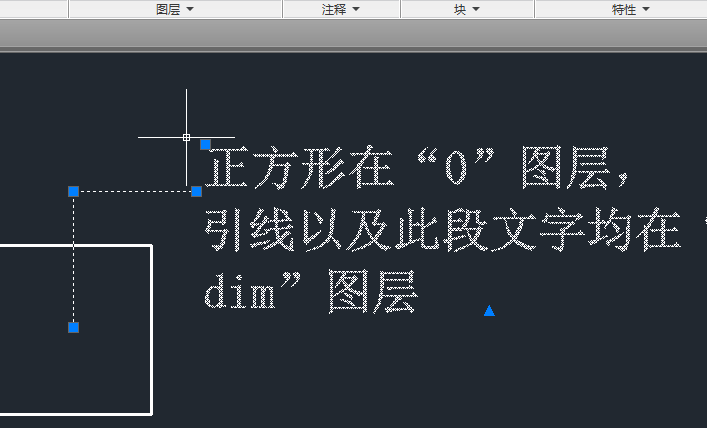Image resolution: width=707 pixels, height=428 pixels.
Task: Select the leader landing grip beside the text
Action: coord(197,192)
